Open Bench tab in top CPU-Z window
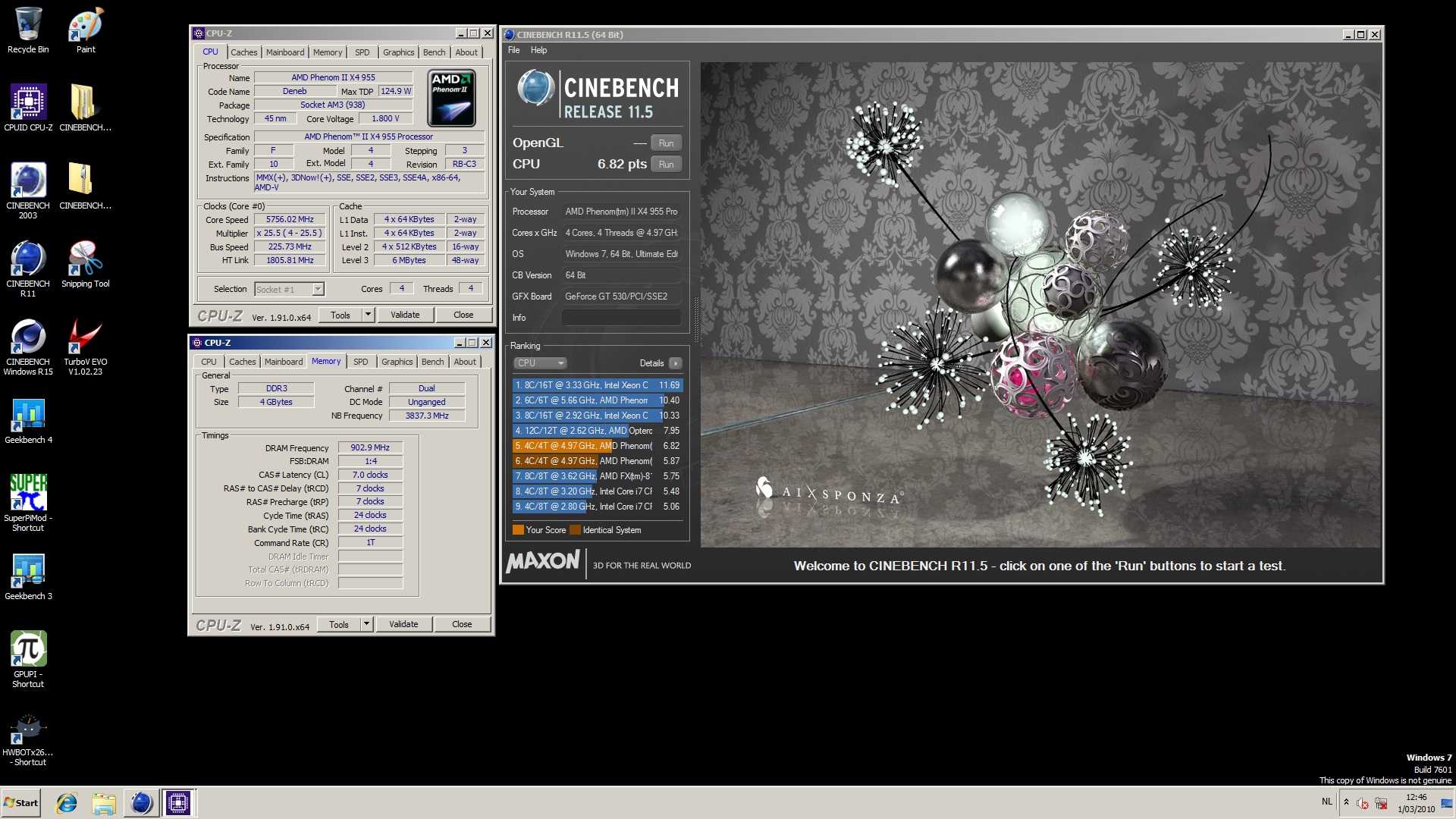The image size is (1456, 819). (x=435, y=52)
